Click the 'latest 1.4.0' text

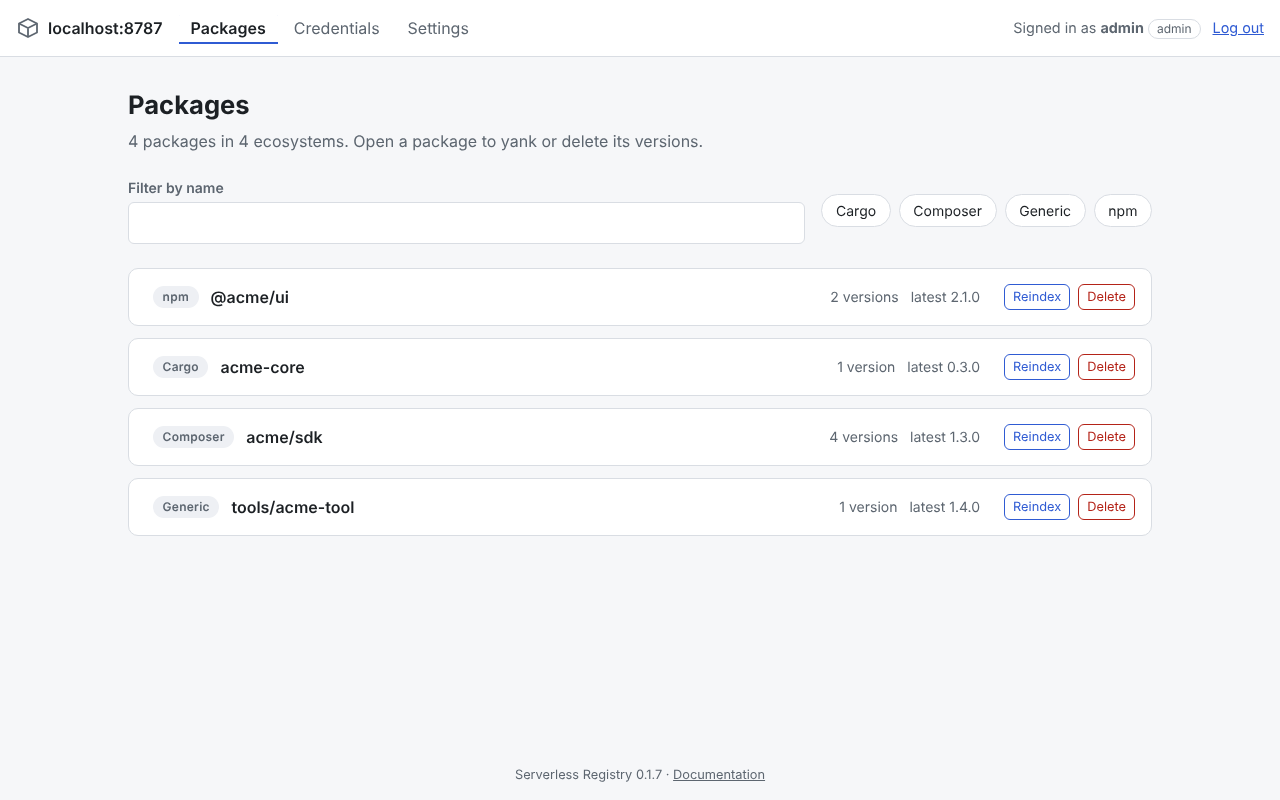945,507
